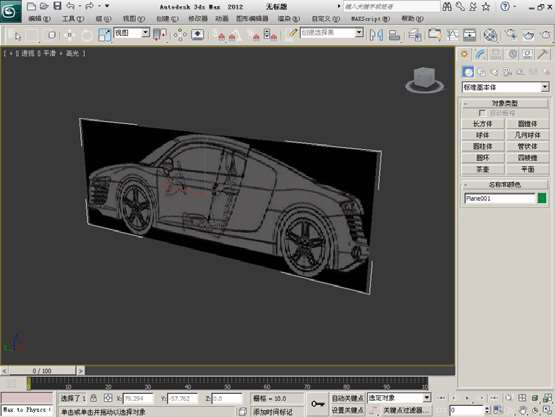Click the 长方体 box button

483,124
